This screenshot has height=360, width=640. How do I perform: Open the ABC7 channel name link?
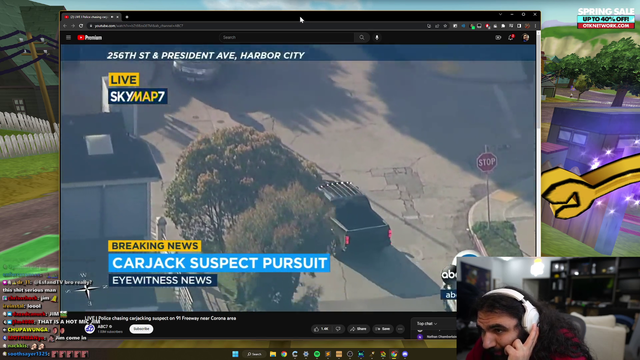tap(104, 327)
